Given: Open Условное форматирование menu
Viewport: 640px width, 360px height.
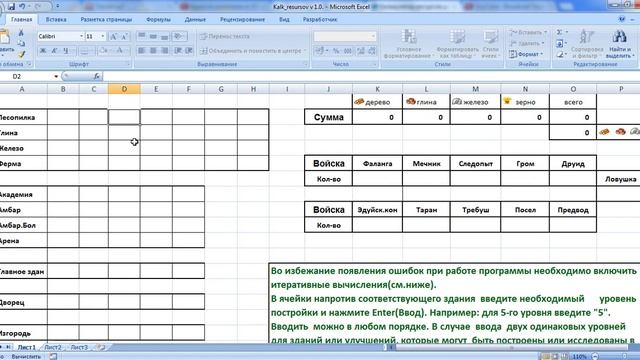Looking at the screenshot, I should coord(408,44).
